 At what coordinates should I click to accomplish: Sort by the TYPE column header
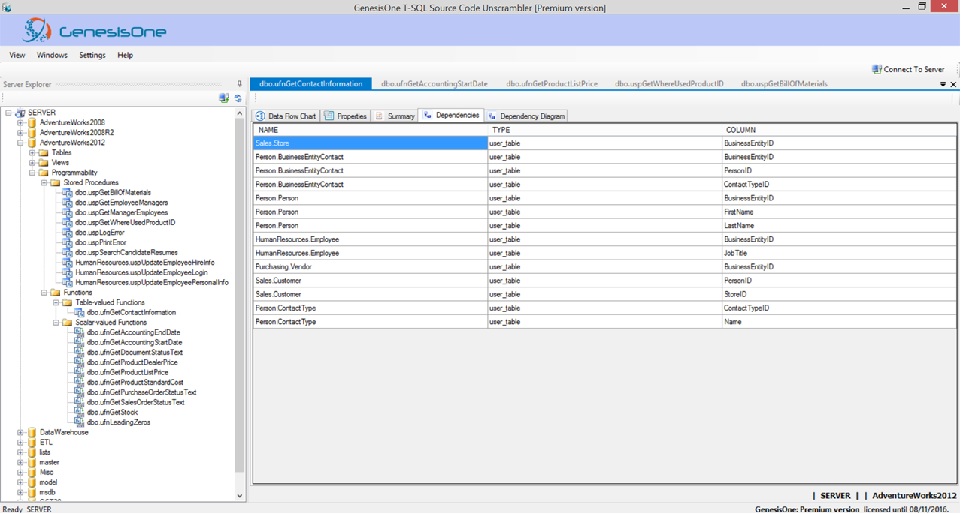click(x=605, y=130)
